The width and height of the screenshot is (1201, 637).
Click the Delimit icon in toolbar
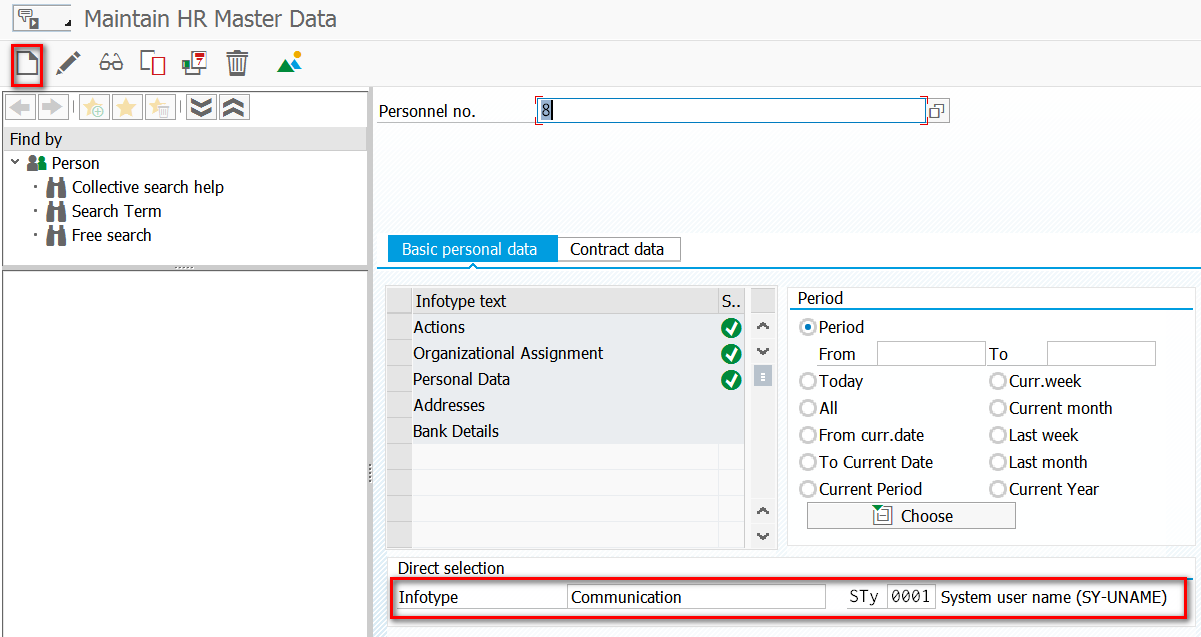(x=194, y=64)
